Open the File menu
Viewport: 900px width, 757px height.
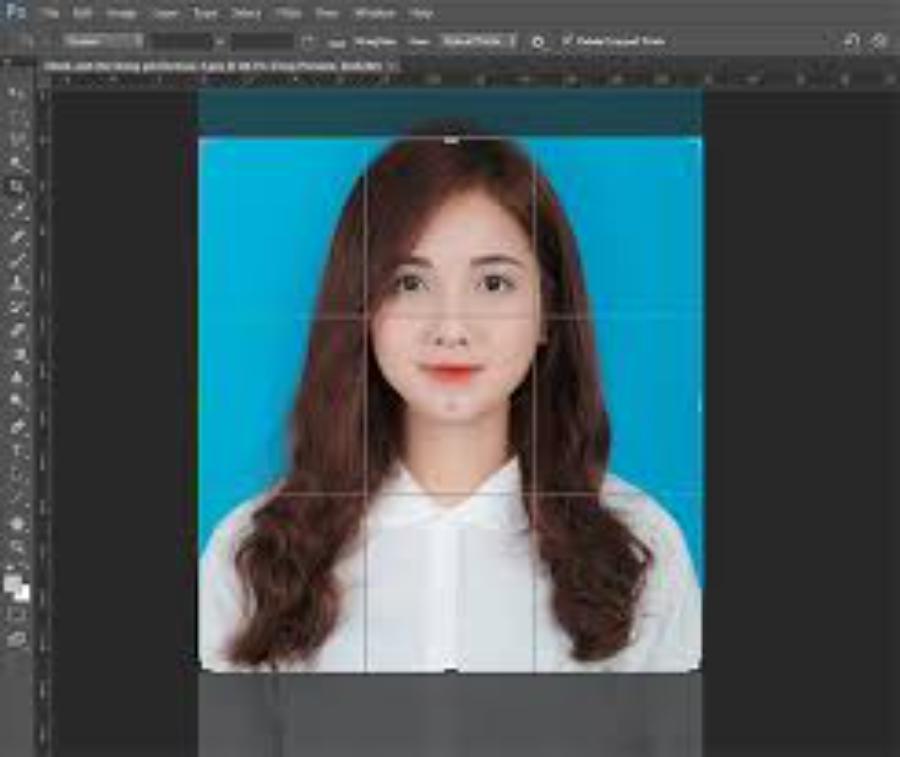(51, 12)
